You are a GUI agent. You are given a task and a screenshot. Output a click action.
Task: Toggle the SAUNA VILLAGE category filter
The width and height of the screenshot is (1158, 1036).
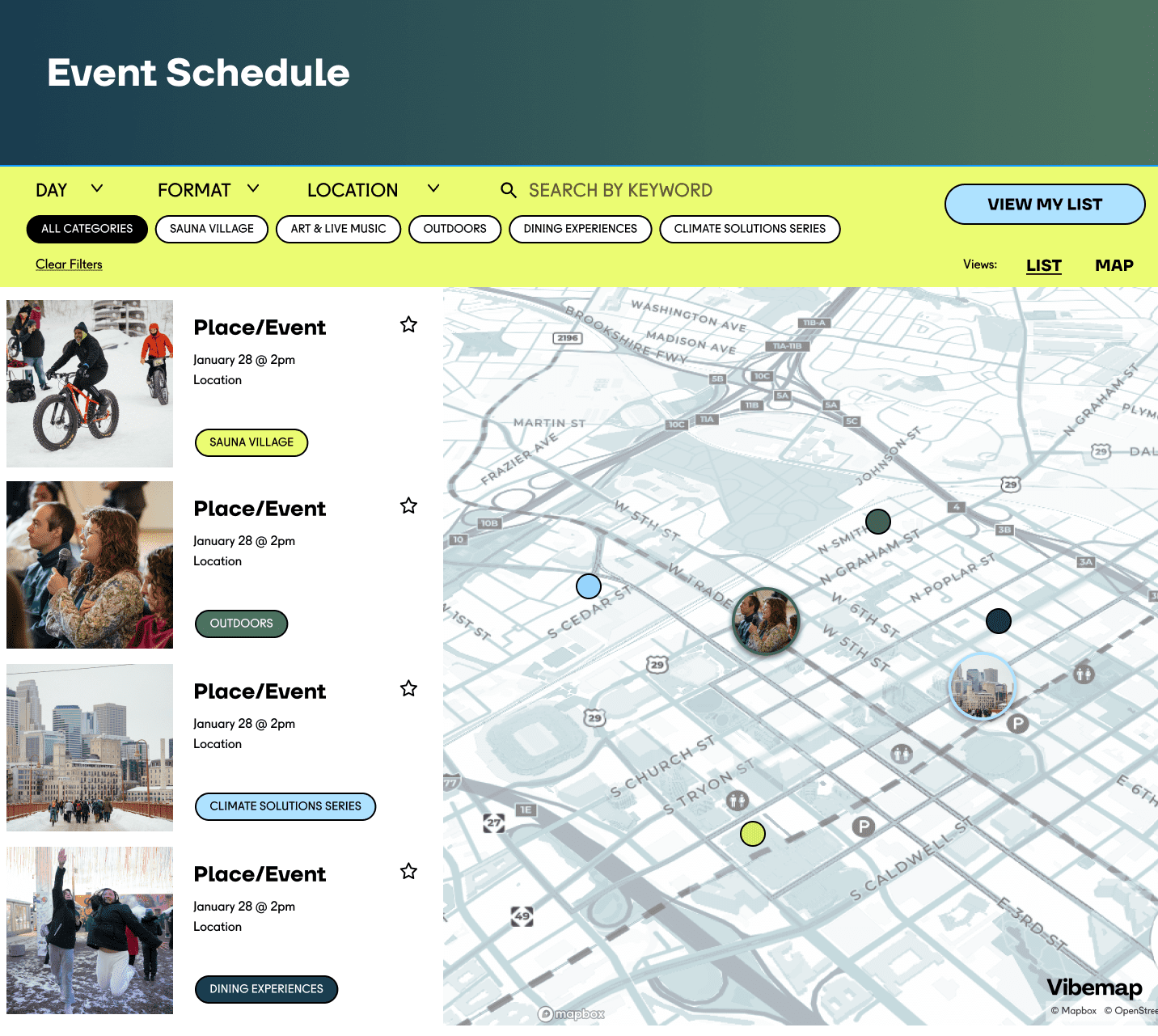(212, 229)
